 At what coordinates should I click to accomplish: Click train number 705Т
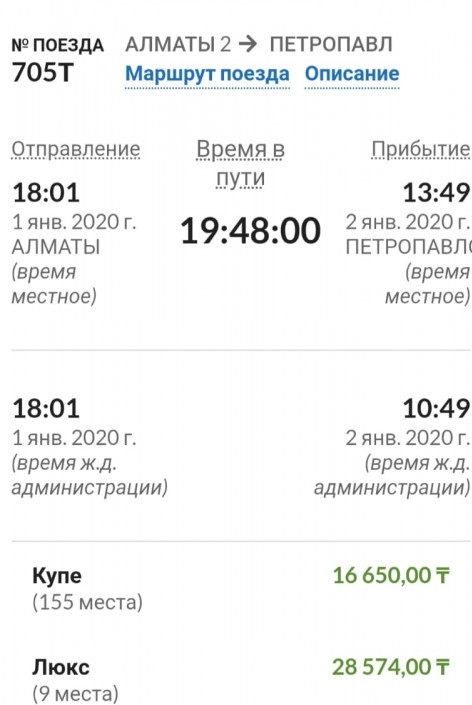click(x=43, y=72)
